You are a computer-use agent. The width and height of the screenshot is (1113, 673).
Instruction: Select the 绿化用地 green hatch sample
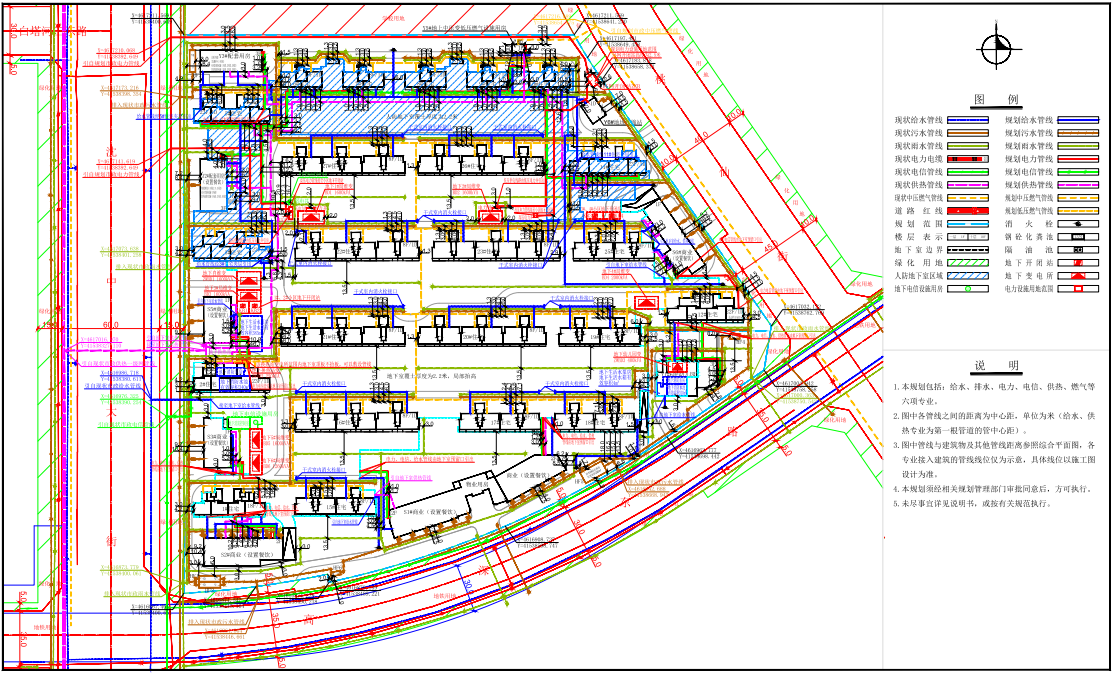pos(968,262)
